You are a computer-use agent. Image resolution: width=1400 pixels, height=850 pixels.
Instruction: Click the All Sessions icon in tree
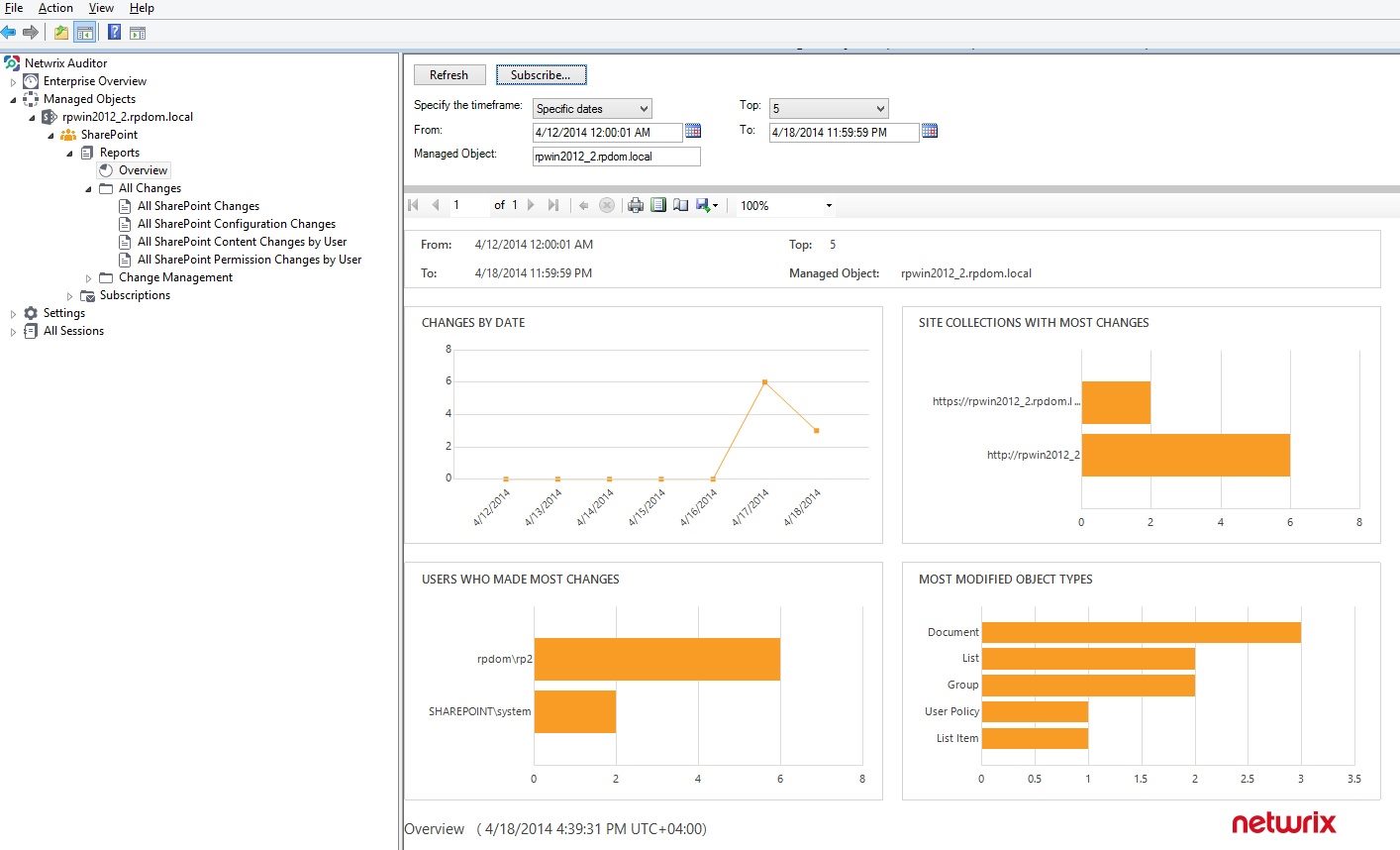(31, 331)
